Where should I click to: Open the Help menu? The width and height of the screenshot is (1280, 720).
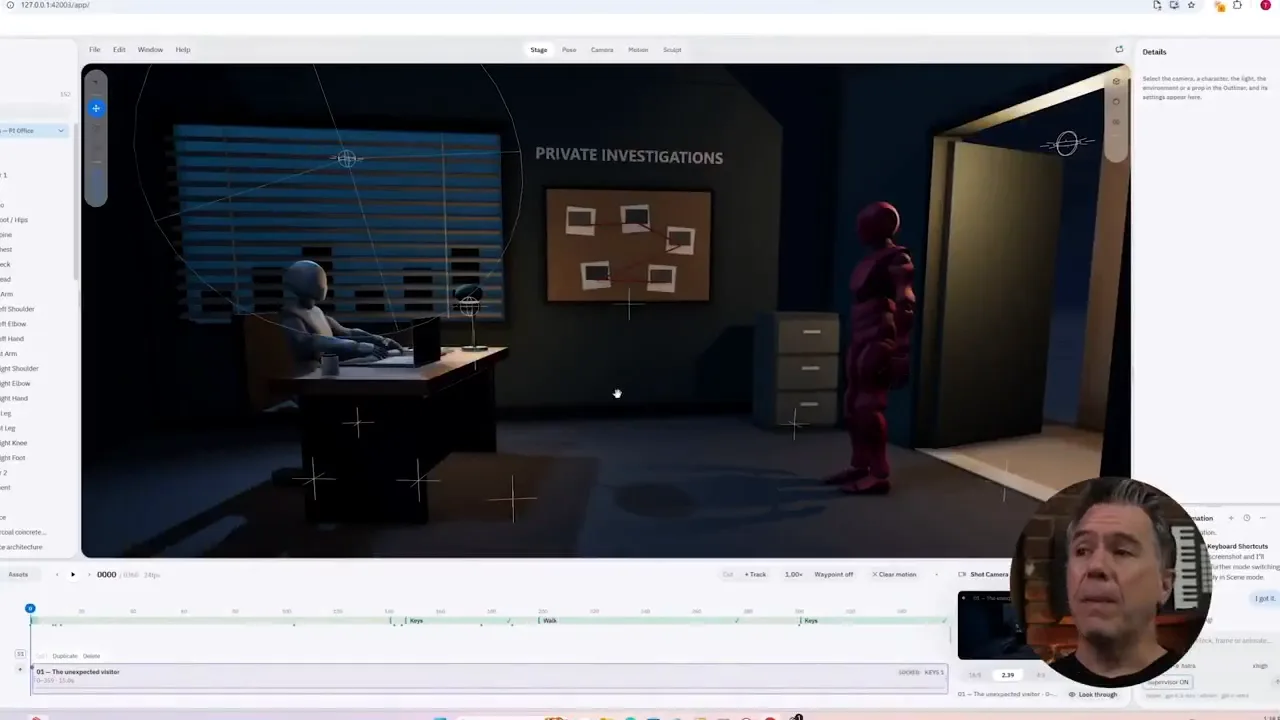click(183, 49)
